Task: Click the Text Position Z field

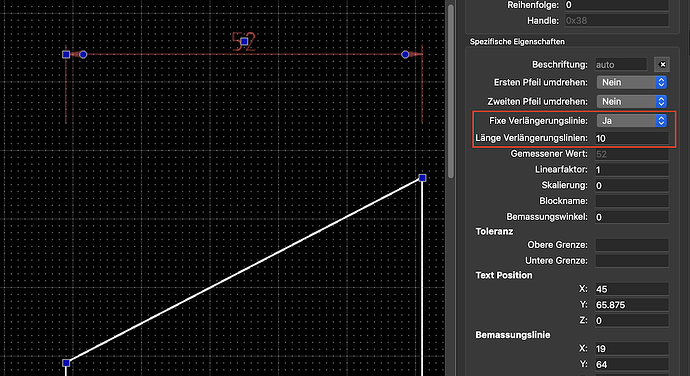Action: pyautogui.click(x=632, y=321)
